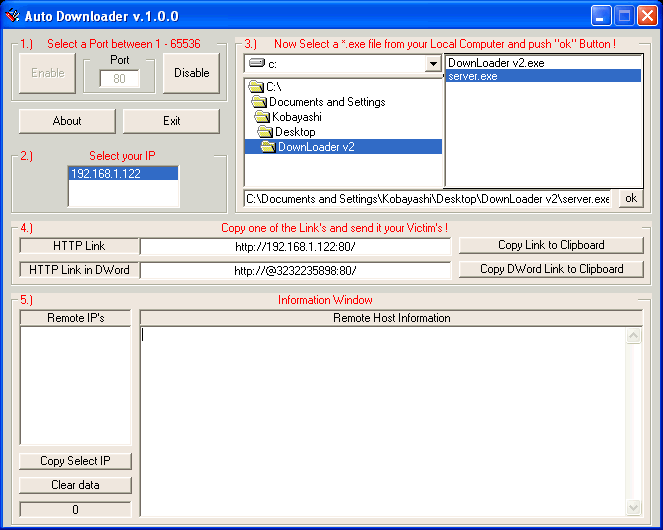663x530 pixels.
Task: Select the Documents and Settings folder
Action: [326, 102]
